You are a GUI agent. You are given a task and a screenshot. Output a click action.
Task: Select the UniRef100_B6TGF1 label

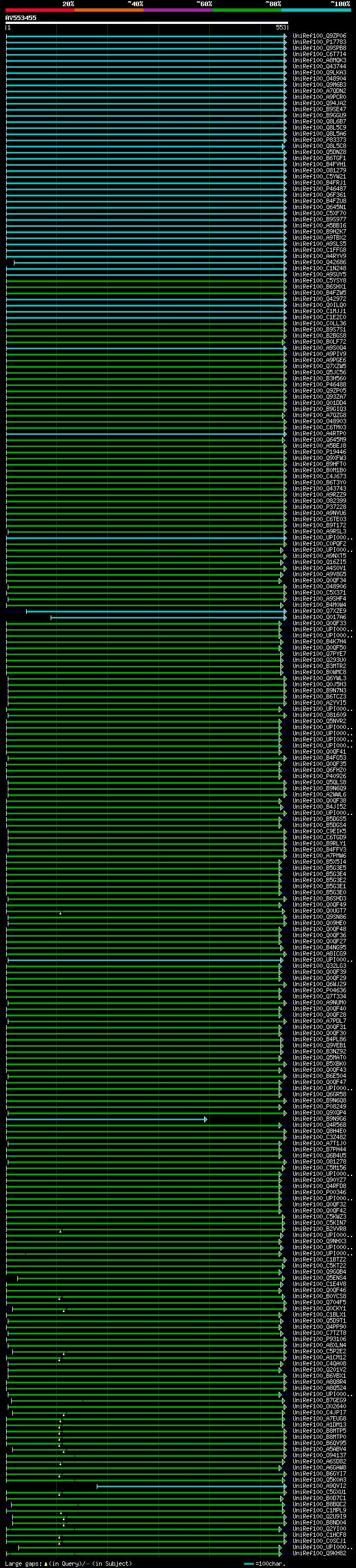[x=319, y=159]
